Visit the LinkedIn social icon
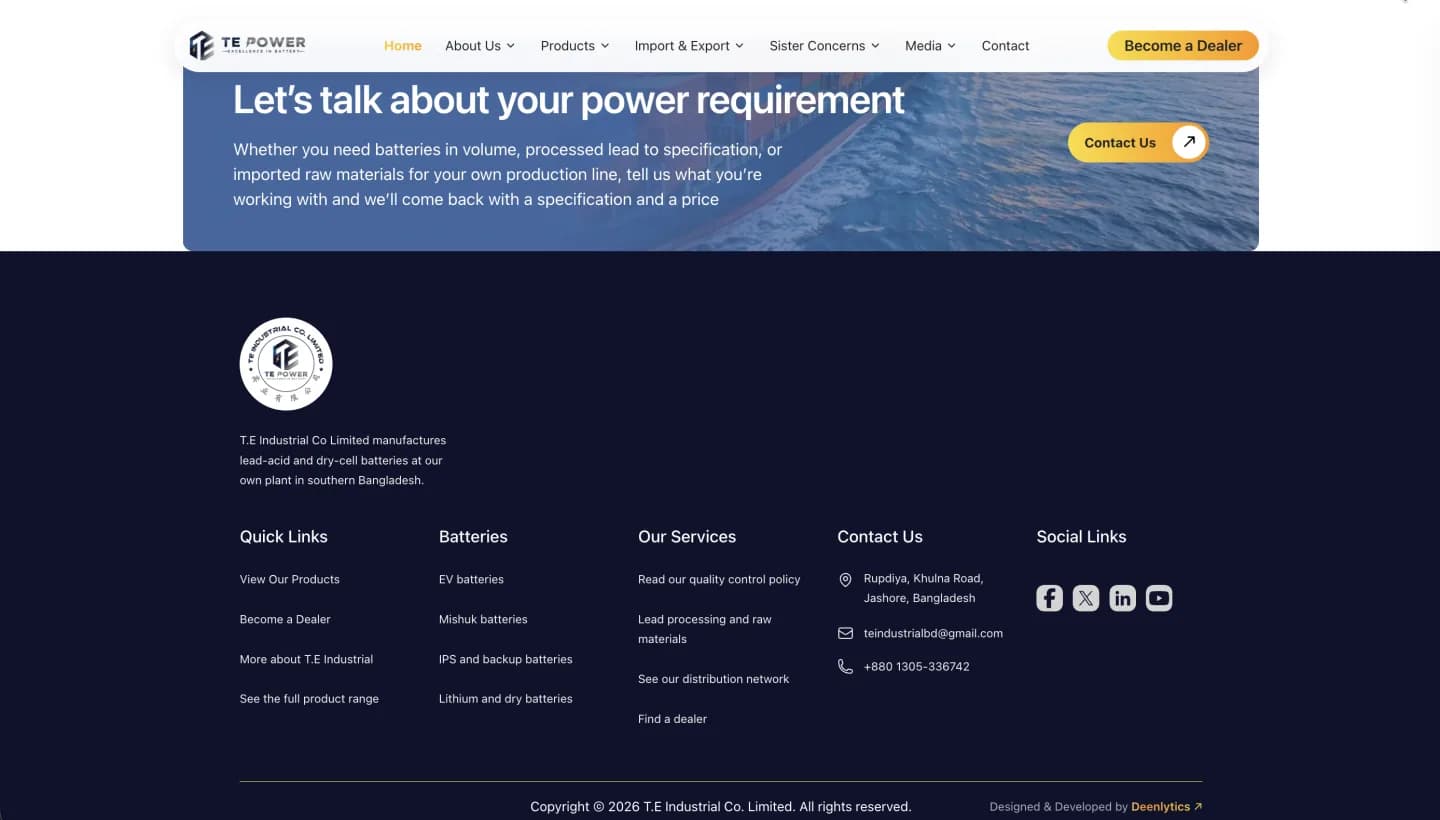 tap(1122, 598)
